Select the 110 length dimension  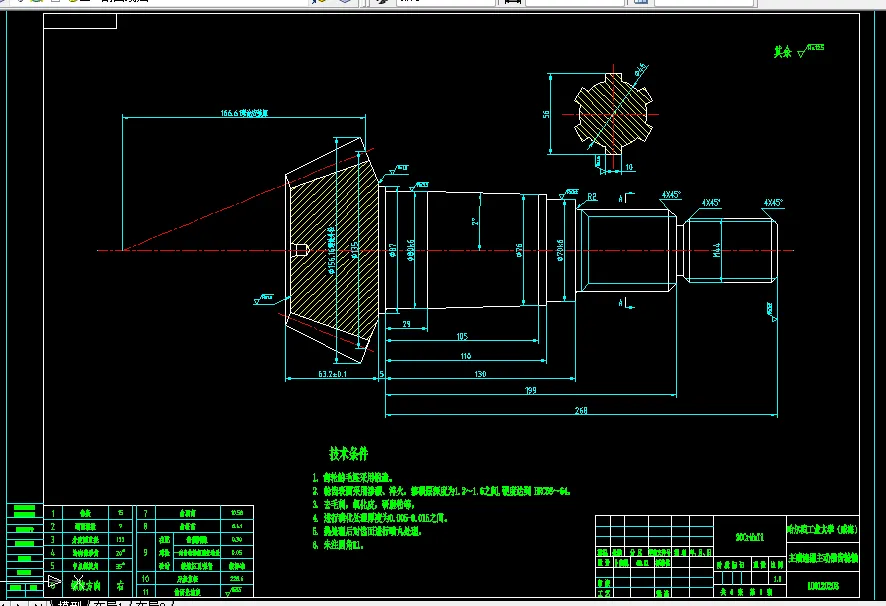pos(466,356)
